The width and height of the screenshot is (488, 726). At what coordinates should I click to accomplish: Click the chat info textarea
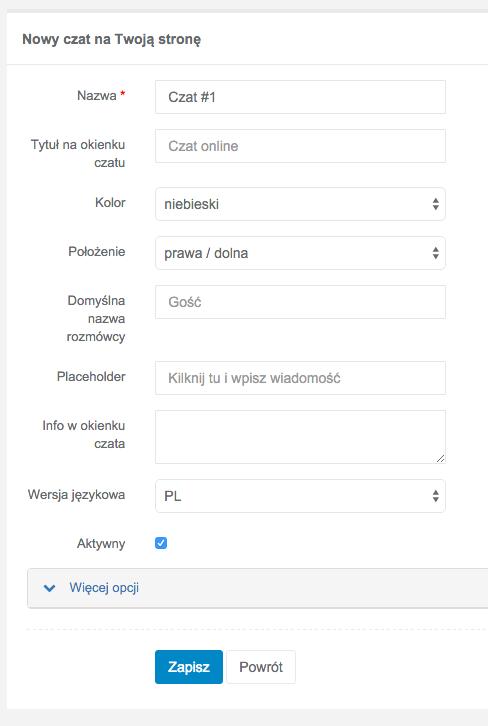click(300, 437)
